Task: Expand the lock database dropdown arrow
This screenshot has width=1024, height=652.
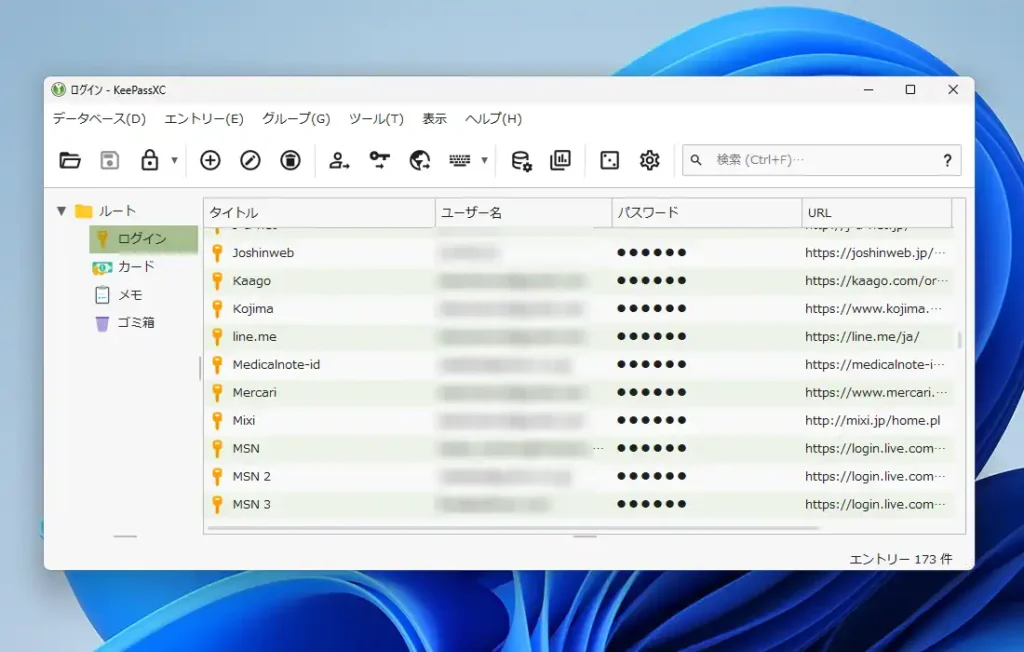Action: [x=174, y=160]
